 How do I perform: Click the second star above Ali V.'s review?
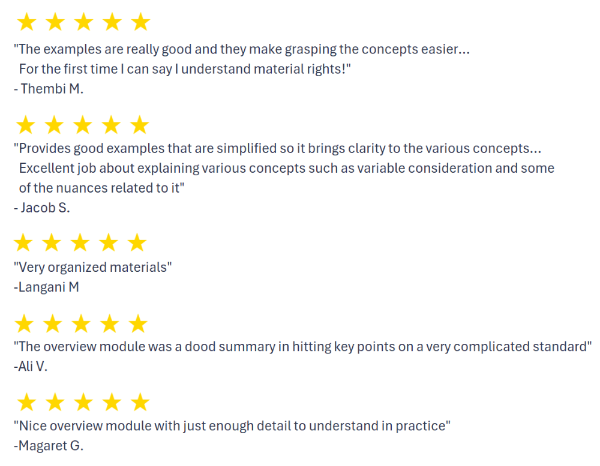(x=53, y=324)
